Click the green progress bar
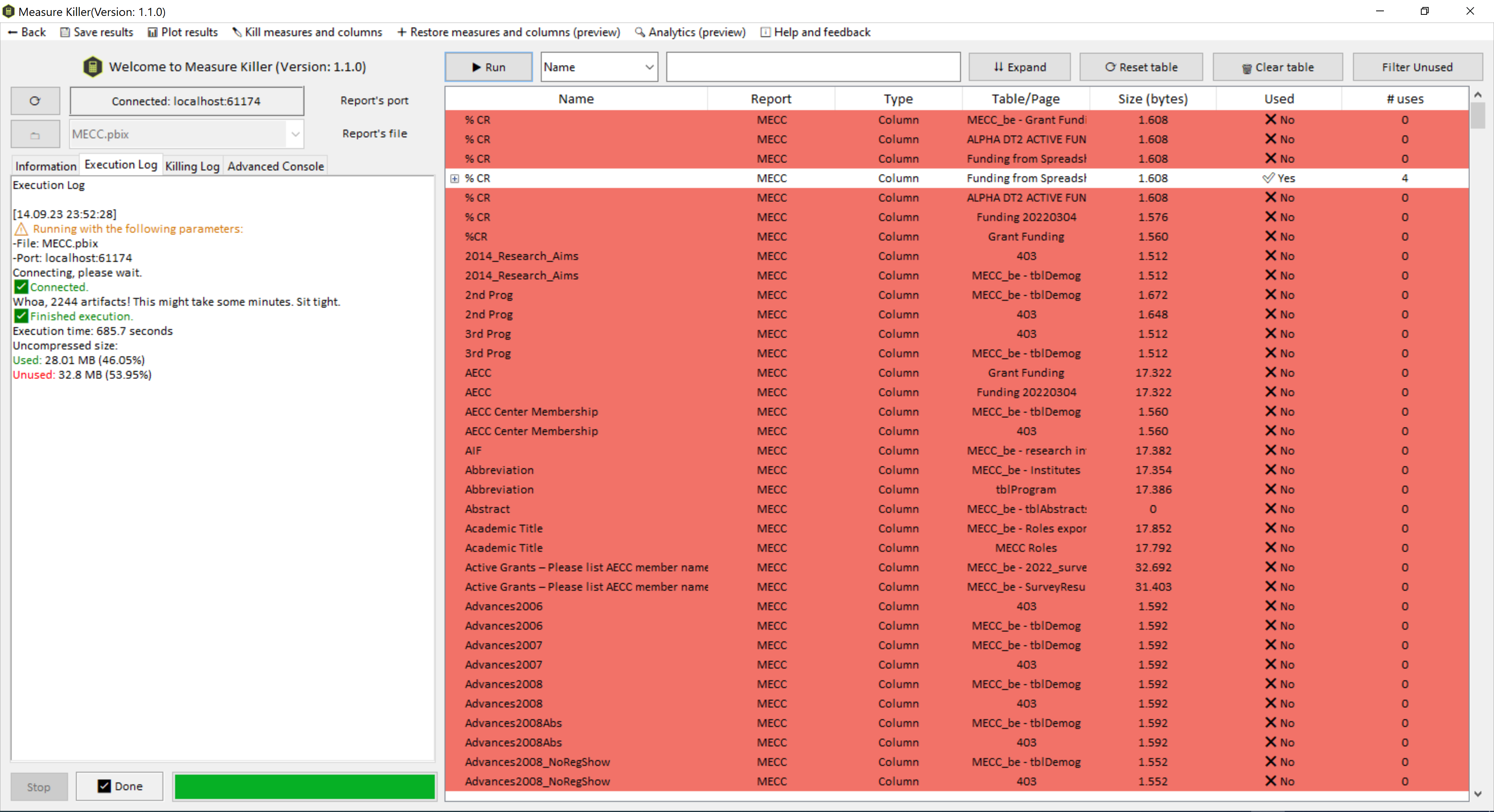The image size is (1494, 812). click(x=304, y=786)
